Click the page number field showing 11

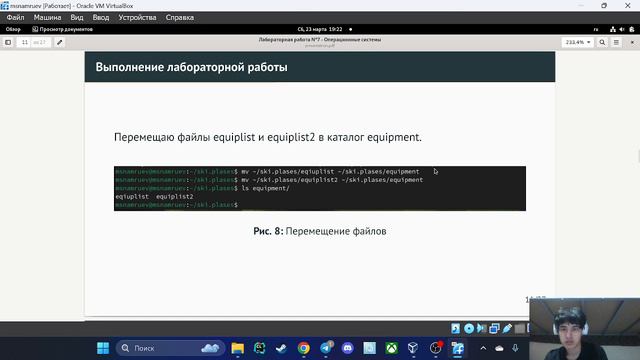coord(24,42)
